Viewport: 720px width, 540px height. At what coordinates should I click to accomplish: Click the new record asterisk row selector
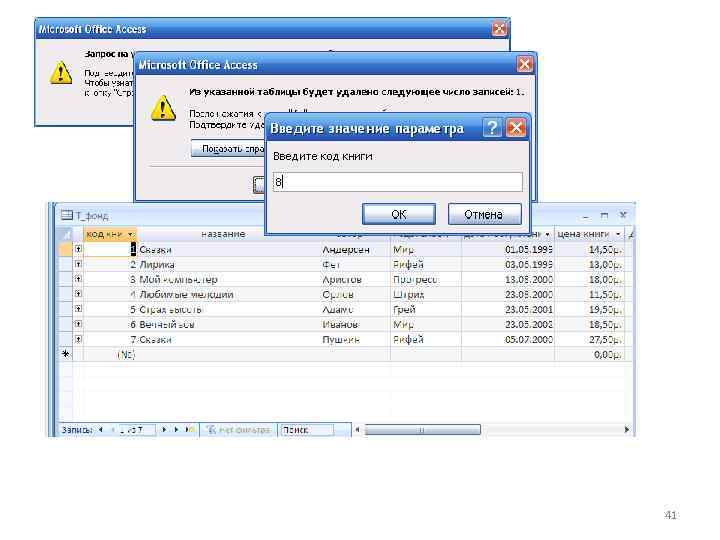[x=66, y=354]
